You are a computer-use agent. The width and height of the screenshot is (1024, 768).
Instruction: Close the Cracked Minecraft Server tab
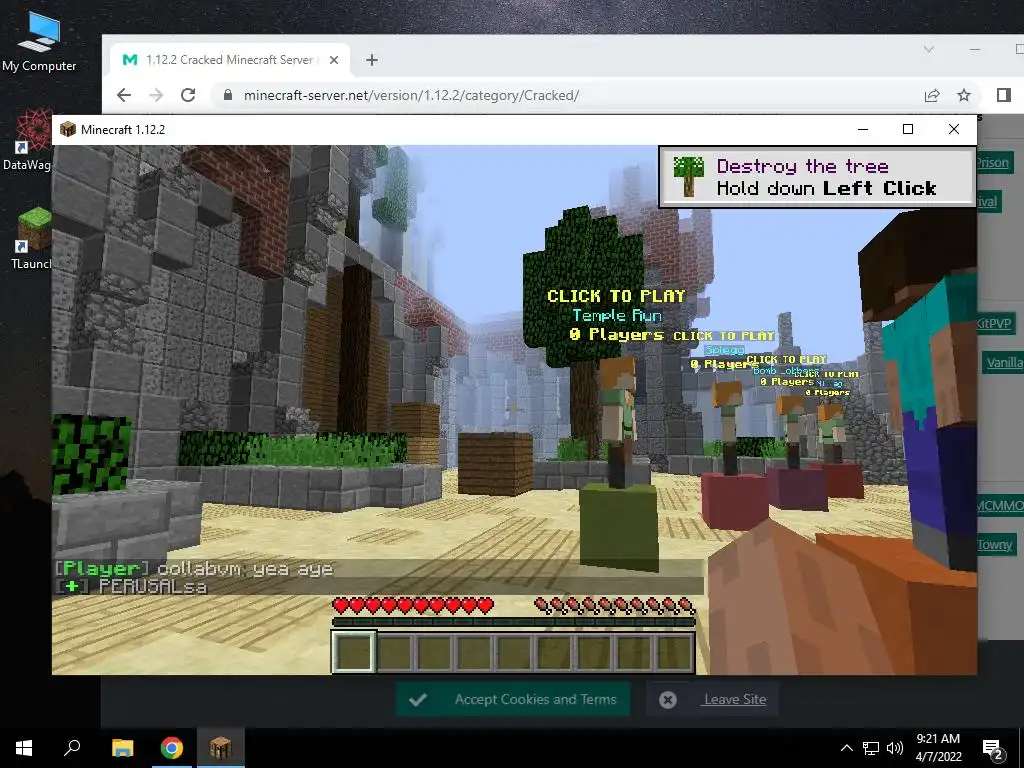coord(334,60)
